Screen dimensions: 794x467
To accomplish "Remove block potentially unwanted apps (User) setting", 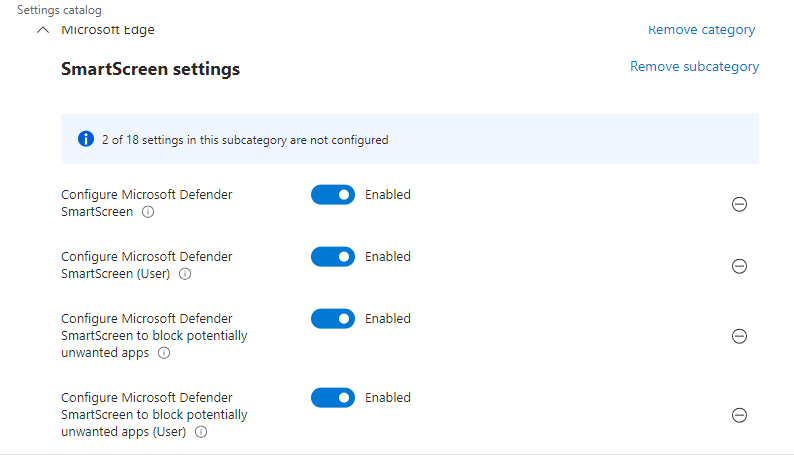I will [x=740, y=415].
